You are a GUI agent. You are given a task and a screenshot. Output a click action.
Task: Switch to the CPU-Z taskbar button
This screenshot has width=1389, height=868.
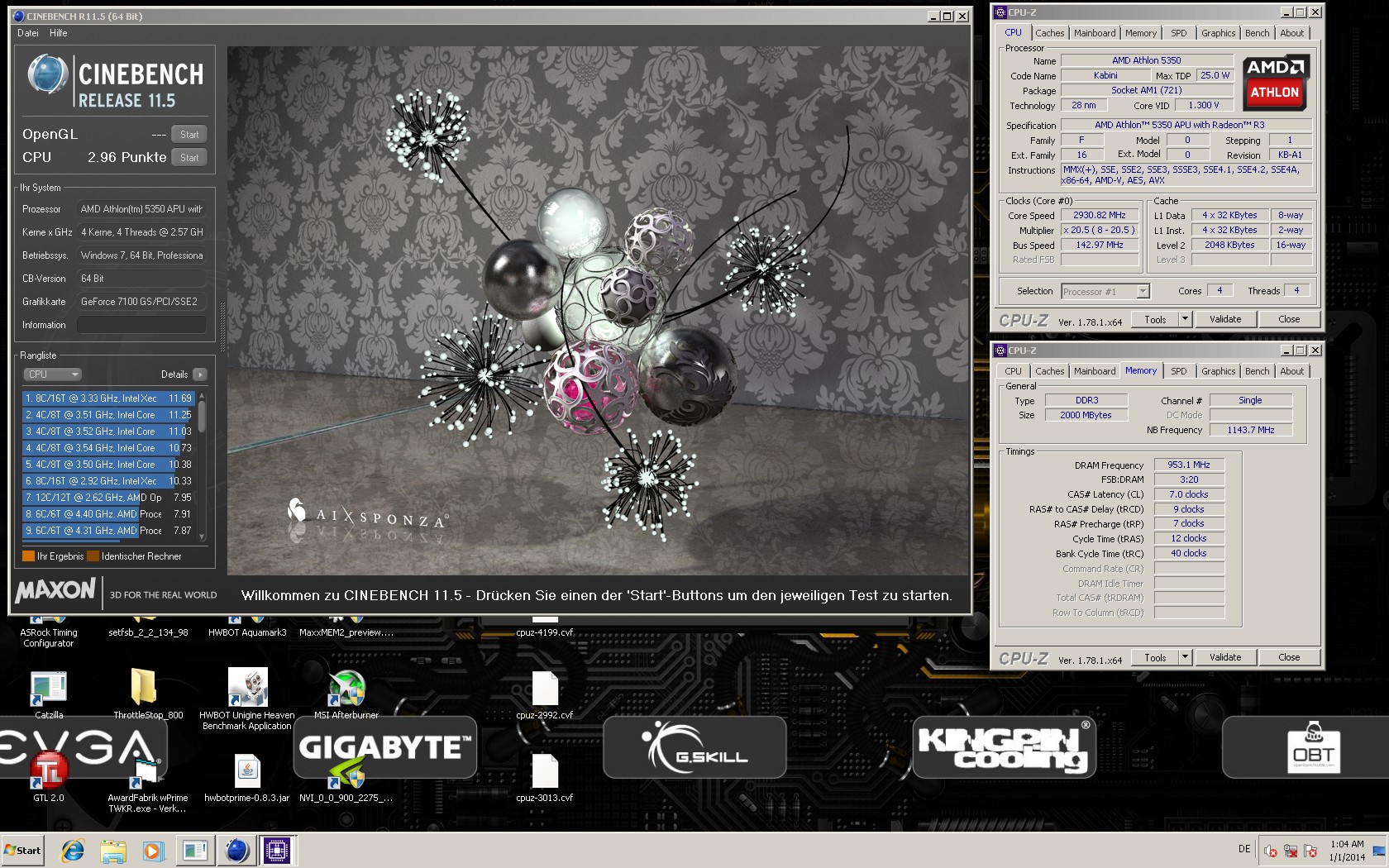pyautogui.click(x=277, y=851)
